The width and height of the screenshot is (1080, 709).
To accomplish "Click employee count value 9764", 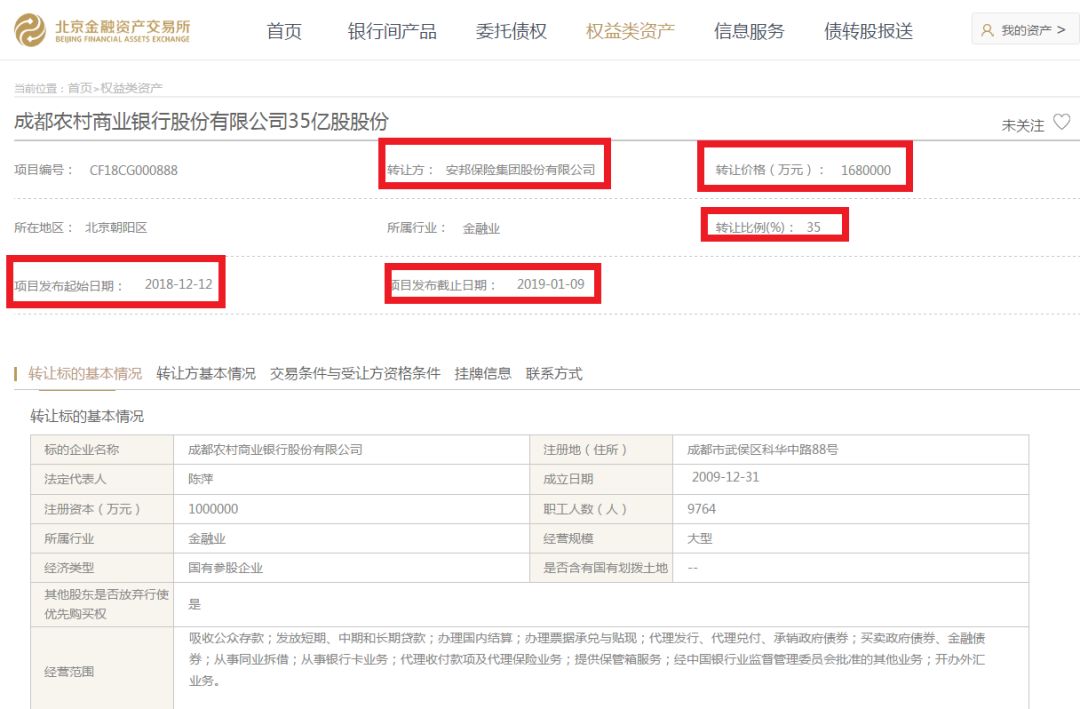I will pos(701,508).
